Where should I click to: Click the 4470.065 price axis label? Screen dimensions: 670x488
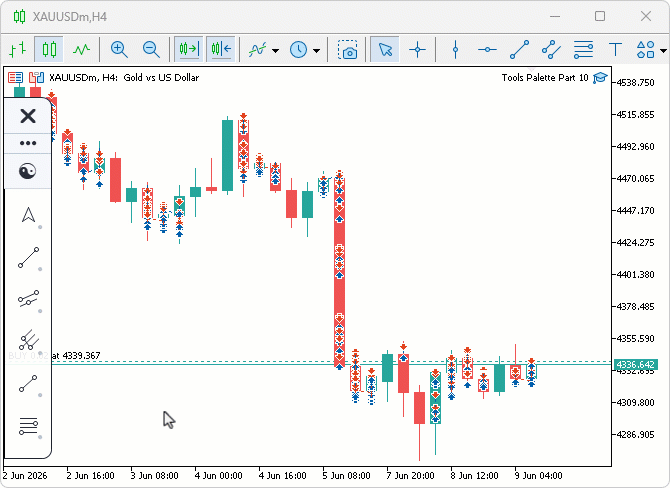(x=635, y=179)
